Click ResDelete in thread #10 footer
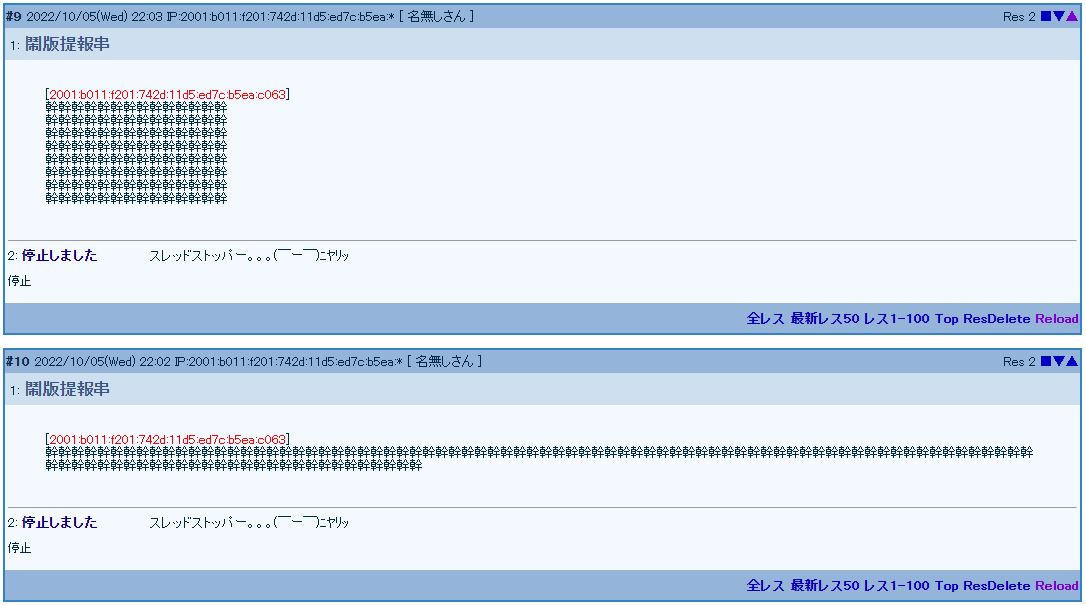Screen dimensions: 1086x605 996,586
